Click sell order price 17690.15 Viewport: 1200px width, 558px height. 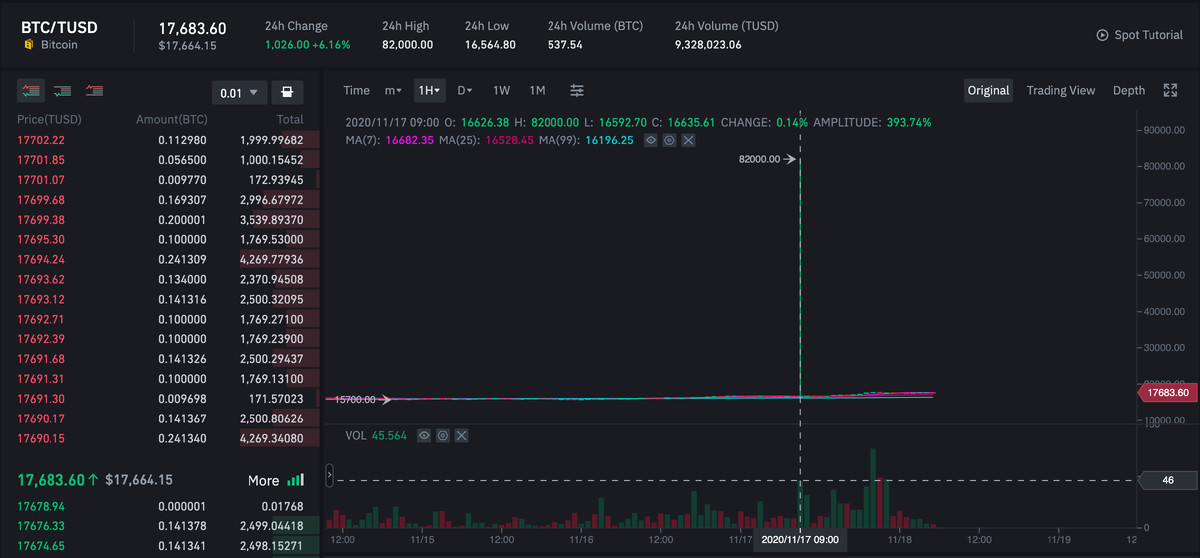(x=41, y=438)
